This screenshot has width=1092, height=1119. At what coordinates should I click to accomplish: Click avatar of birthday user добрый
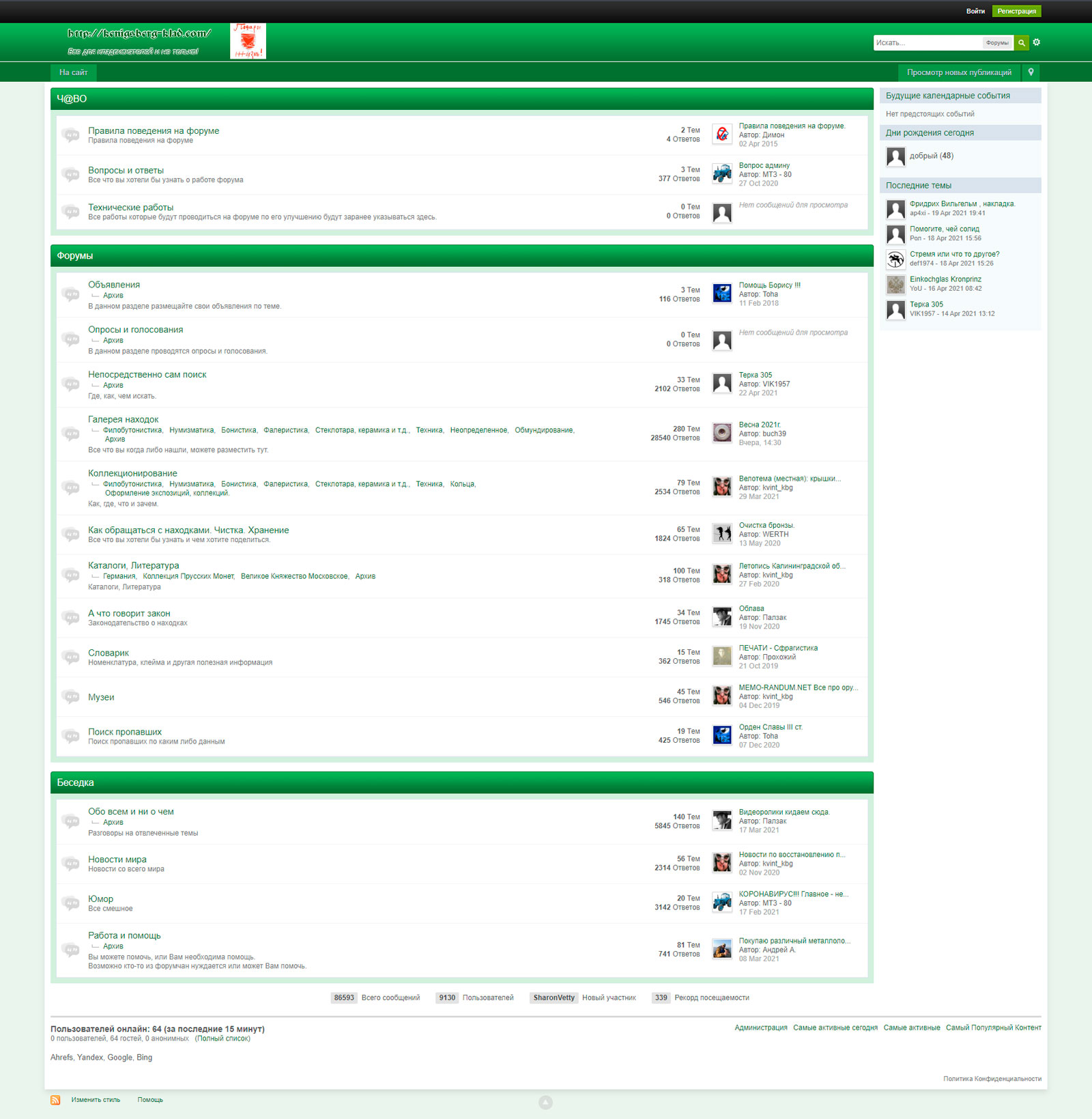click(x=895, y=157)
